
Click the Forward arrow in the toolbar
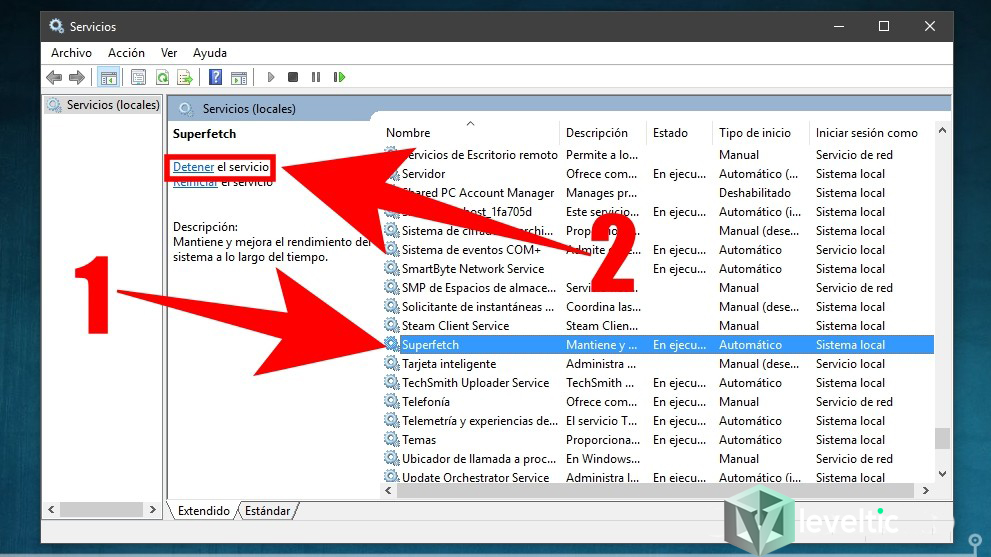click(x=77, y=77)
